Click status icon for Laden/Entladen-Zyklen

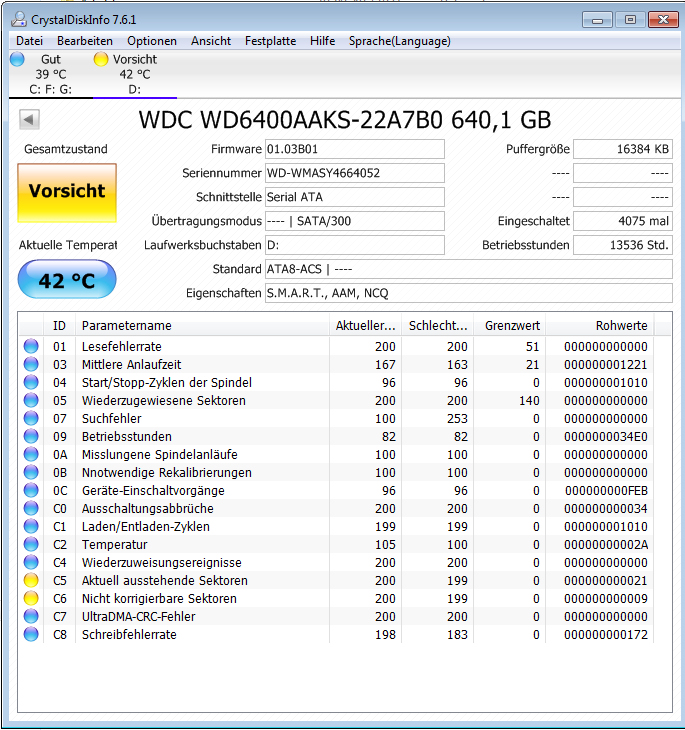(x=31, y=526)
